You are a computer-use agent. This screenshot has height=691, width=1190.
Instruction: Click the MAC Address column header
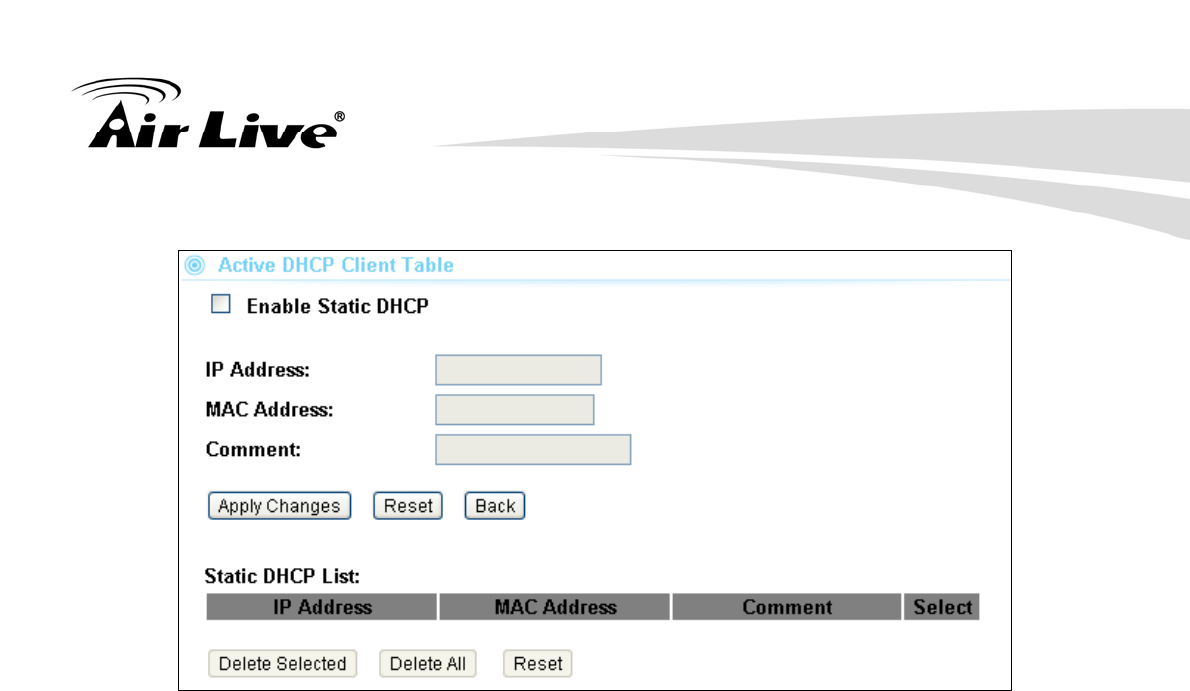point(555,607)
